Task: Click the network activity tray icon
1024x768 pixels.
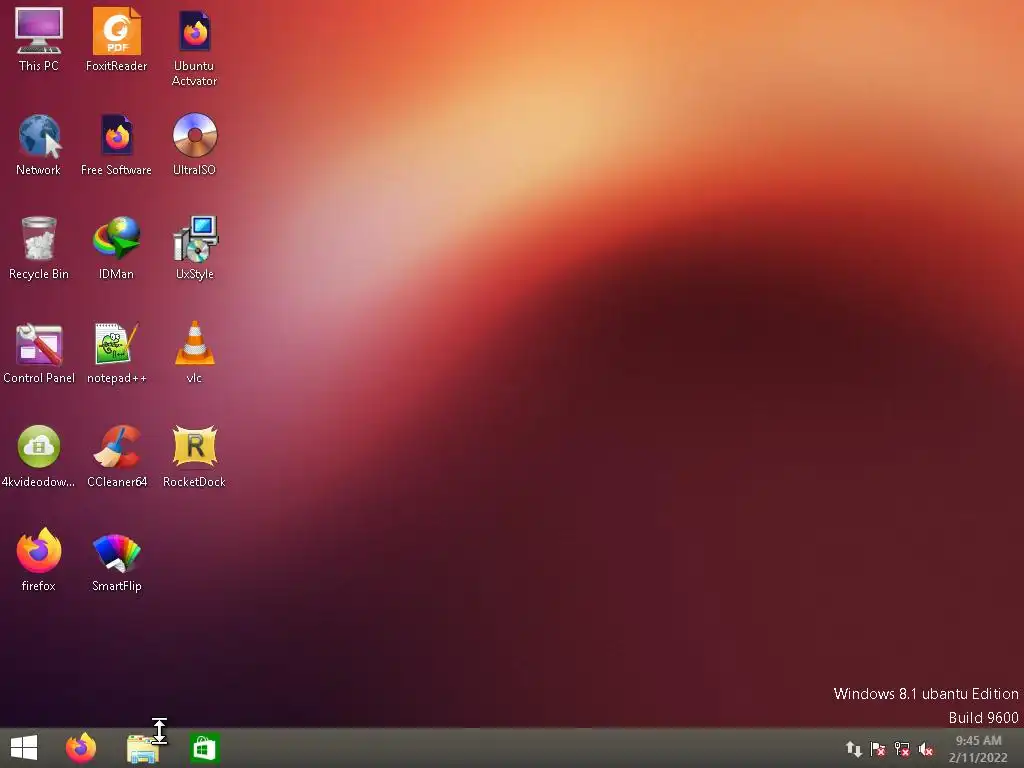Action: pyautogui.click(x=854, y=749)
